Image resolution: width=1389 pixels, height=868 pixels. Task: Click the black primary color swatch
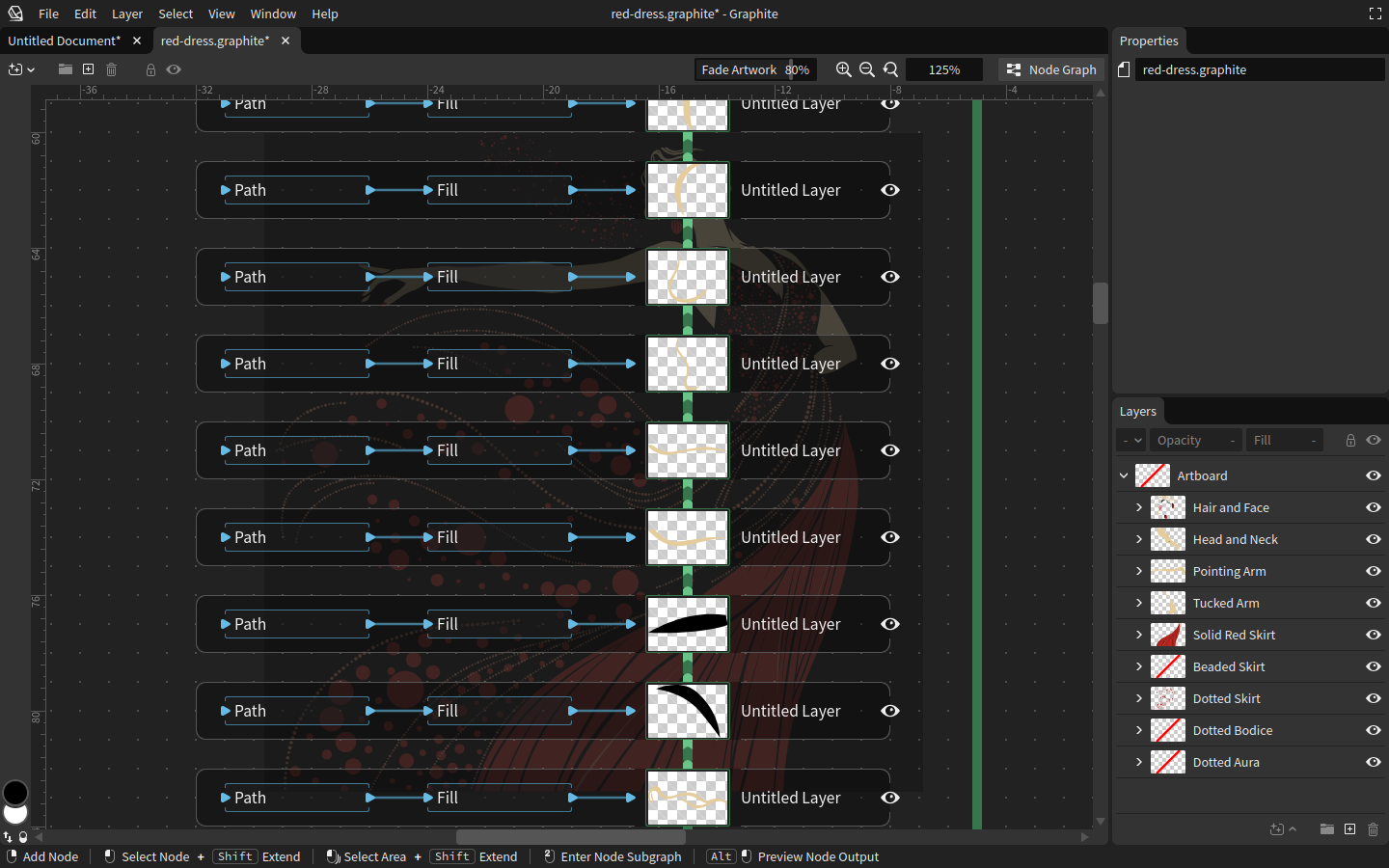click(x=15, y=793)
